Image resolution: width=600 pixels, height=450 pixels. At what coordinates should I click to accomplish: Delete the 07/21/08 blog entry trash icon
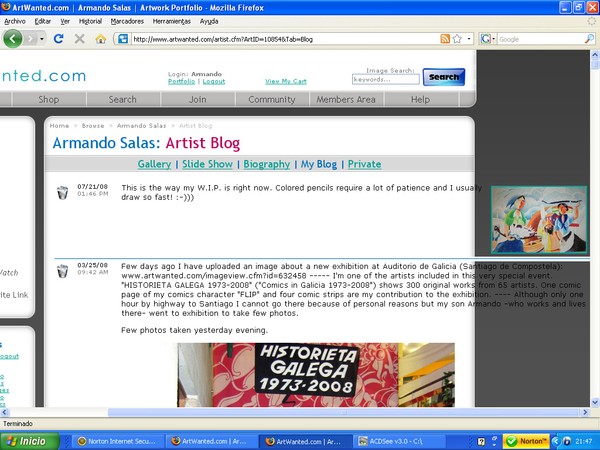(62, 192)
